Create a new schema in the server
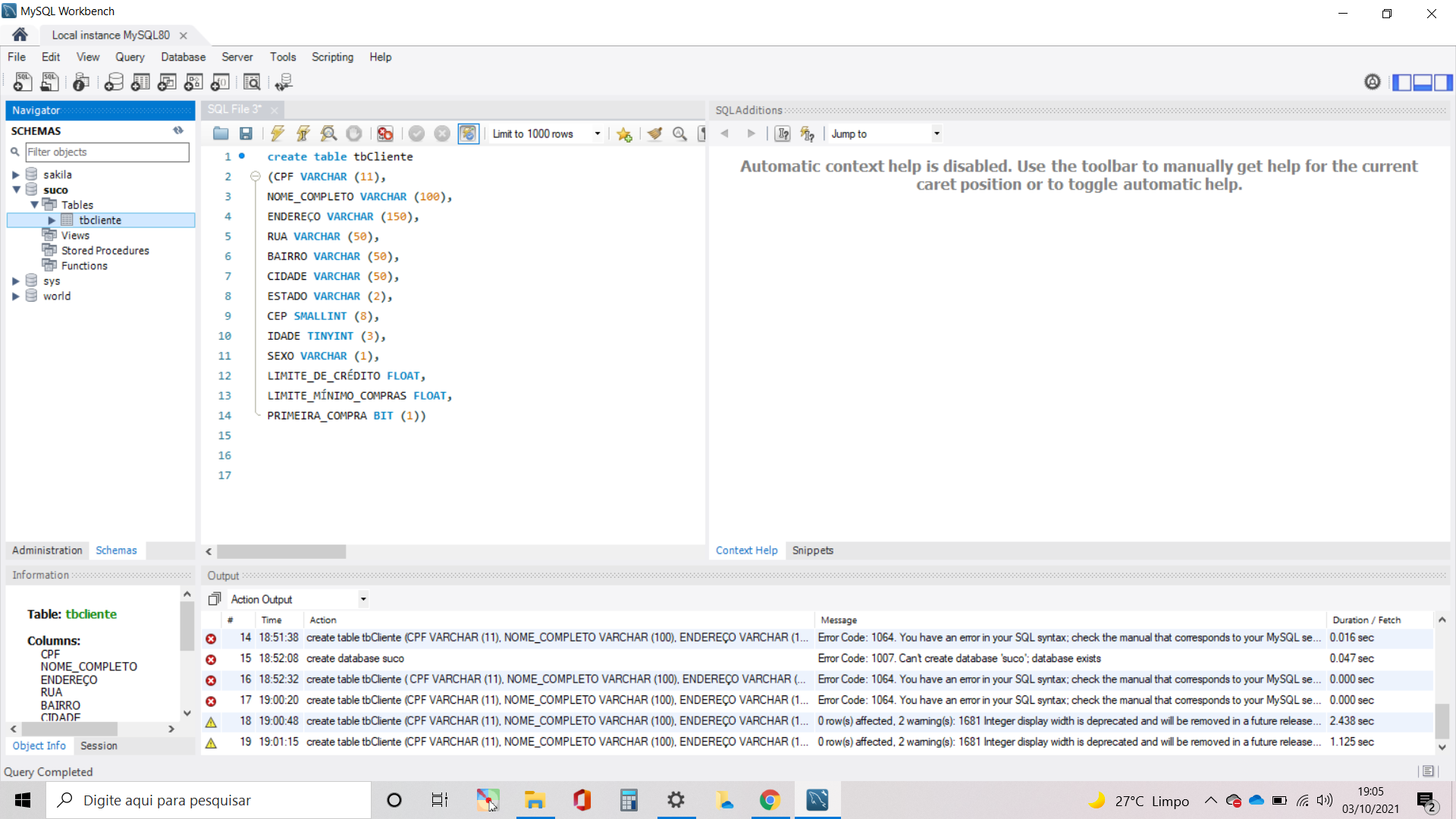Image resolution: width=1456 pixels, height=819 pixels. pyautogui.click(x=114, y=82)
